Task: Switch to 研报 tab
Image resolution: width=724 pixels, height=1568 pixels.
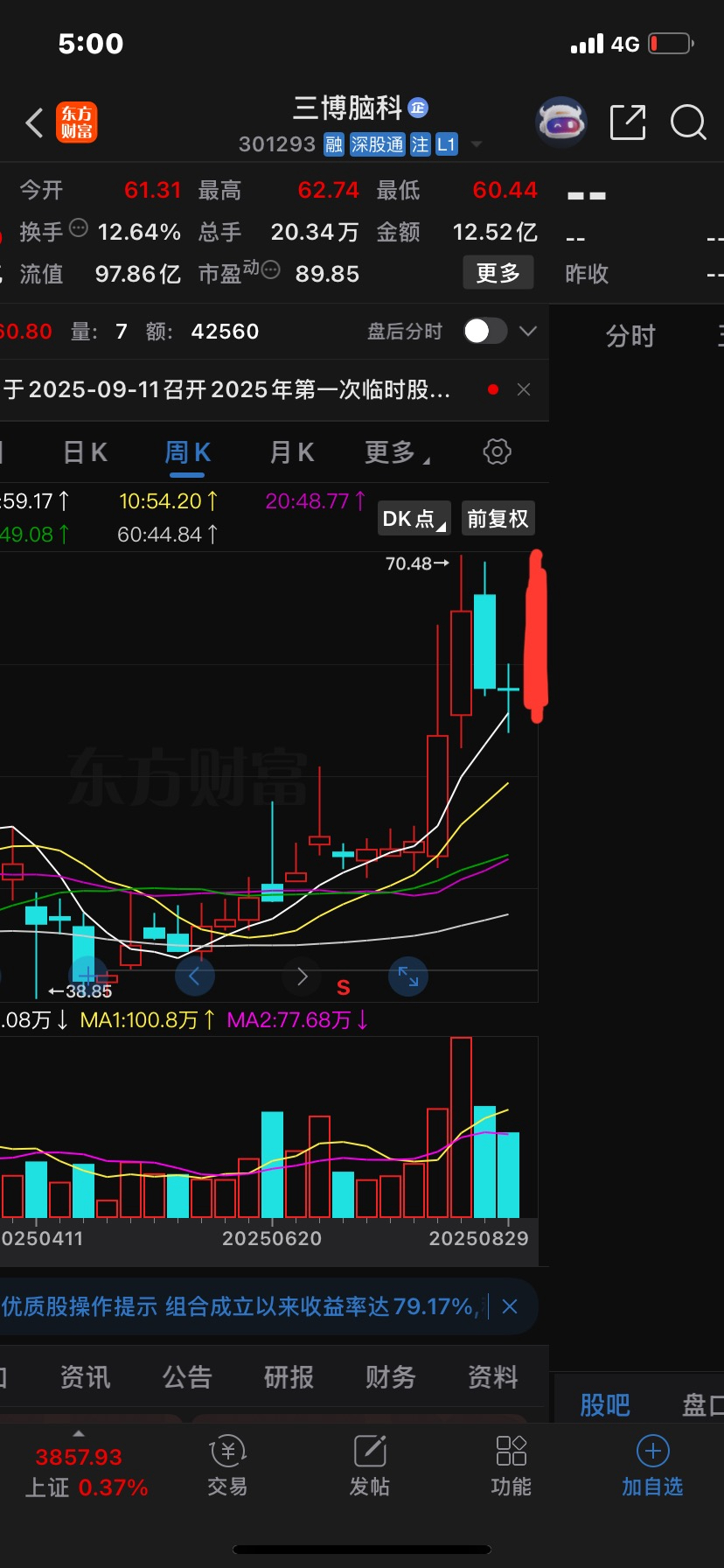Action: click(289, 1377)
